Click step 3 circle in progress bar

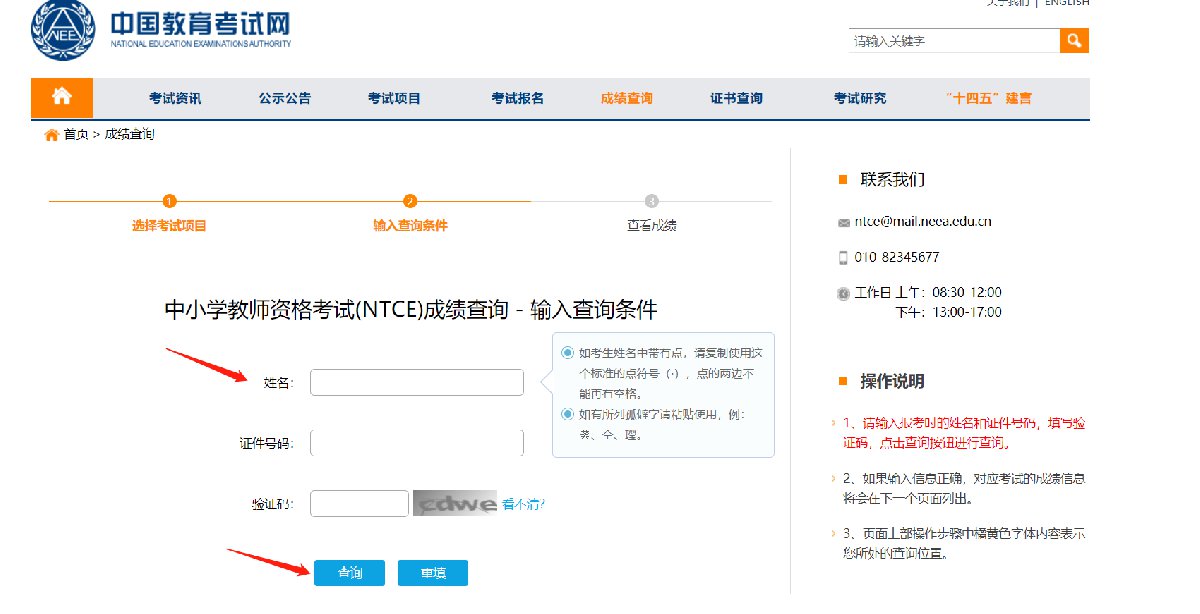(652, 201)
